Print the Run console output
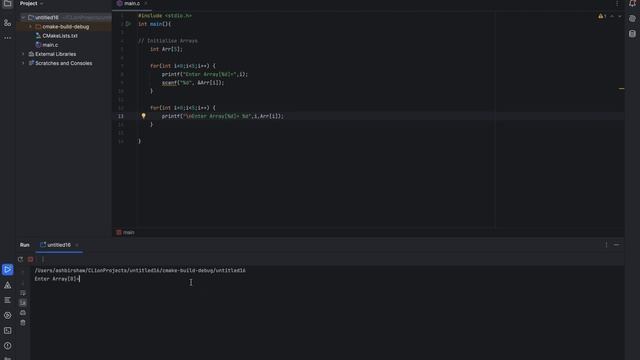The height and width of the screenshot is (360, 640). tap(23, 313)
